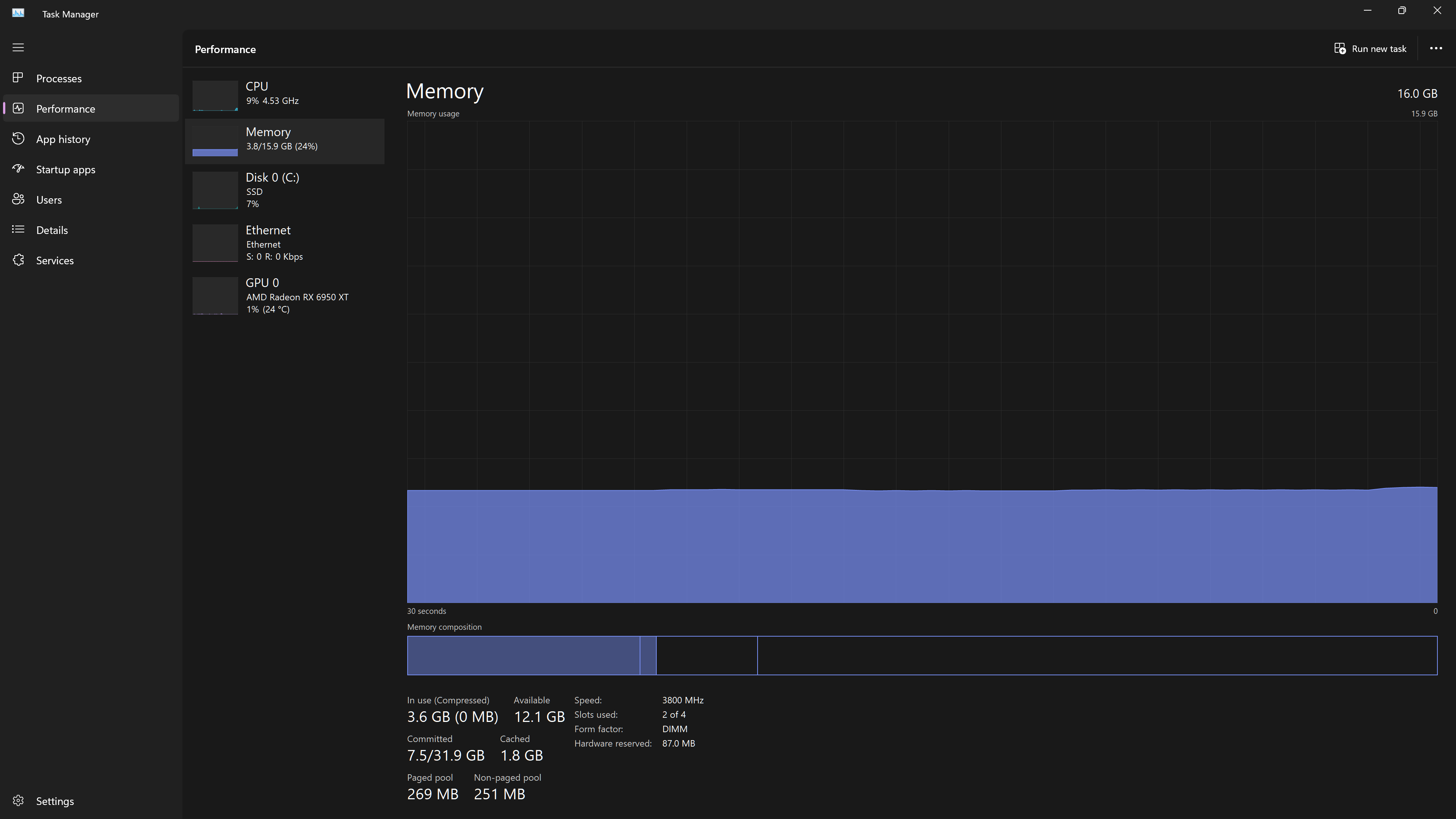This screenshot has height=819, width=1456.
Task: Click the Startup apps gauge icon
Action: pyautogui.click(x=18, y=169)
